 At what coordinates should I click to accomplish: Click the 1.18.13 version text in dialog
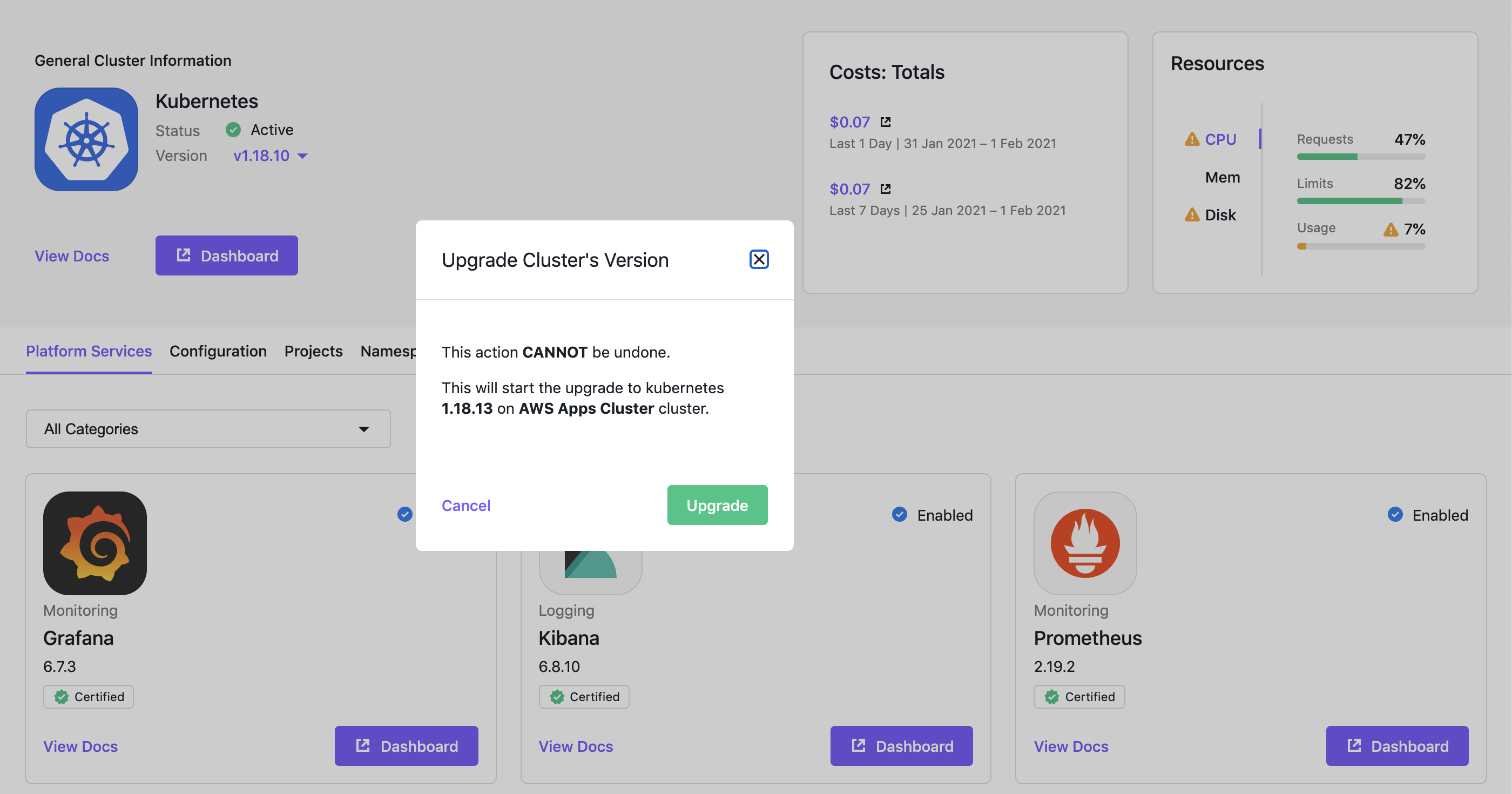click(x=467, y=408)
